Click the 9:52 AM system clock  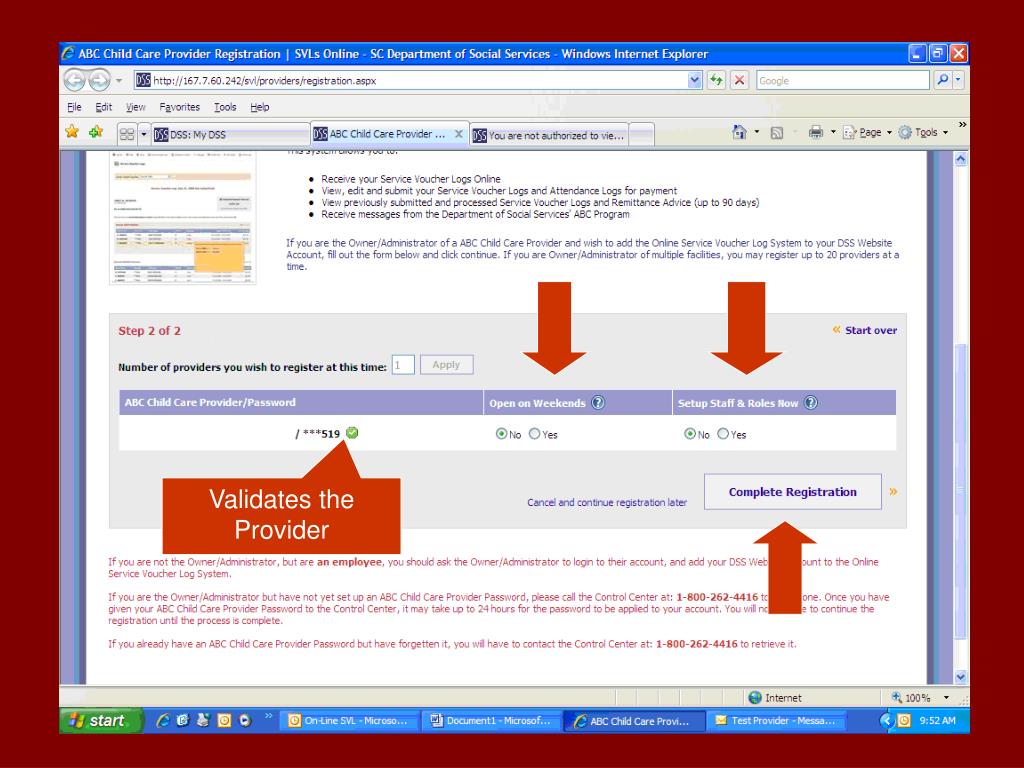[937, 720]
